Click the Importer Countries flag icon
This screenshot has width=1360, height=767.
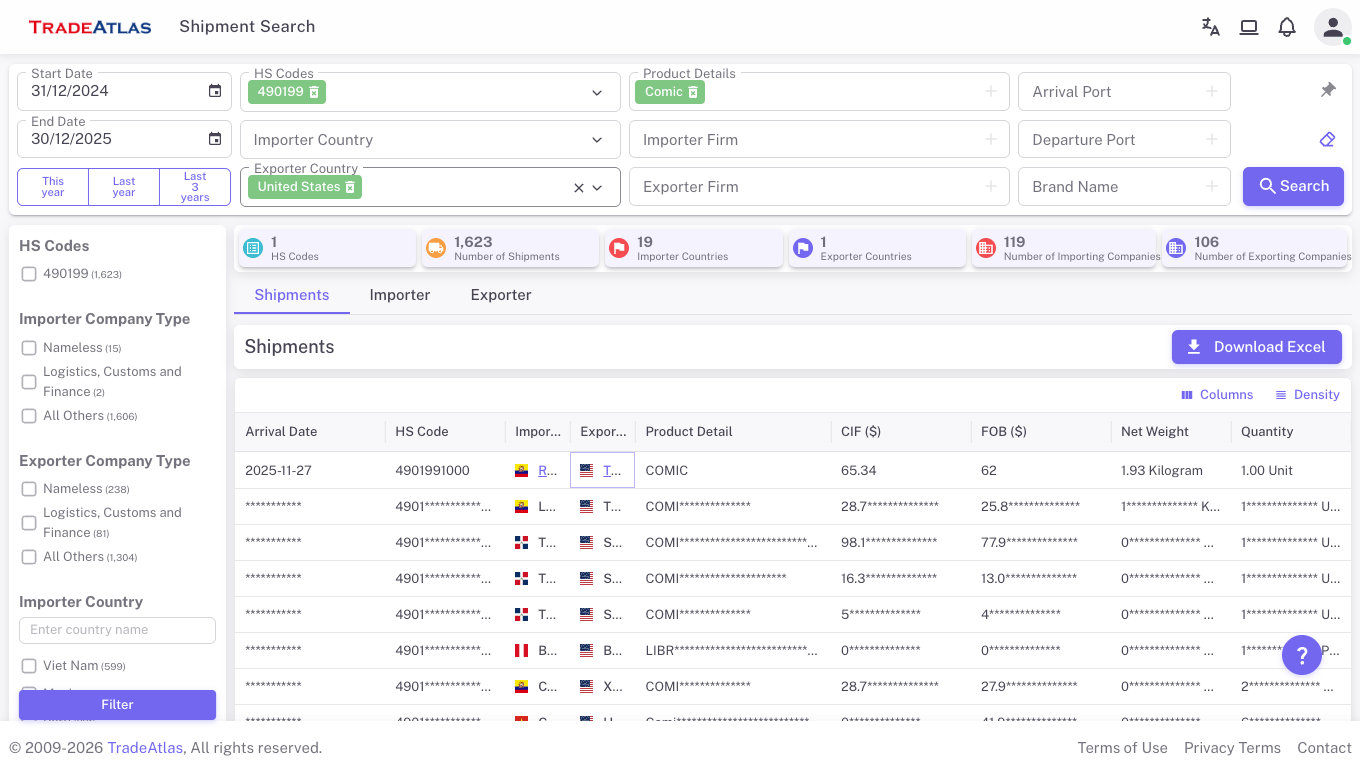coord(619,248)
